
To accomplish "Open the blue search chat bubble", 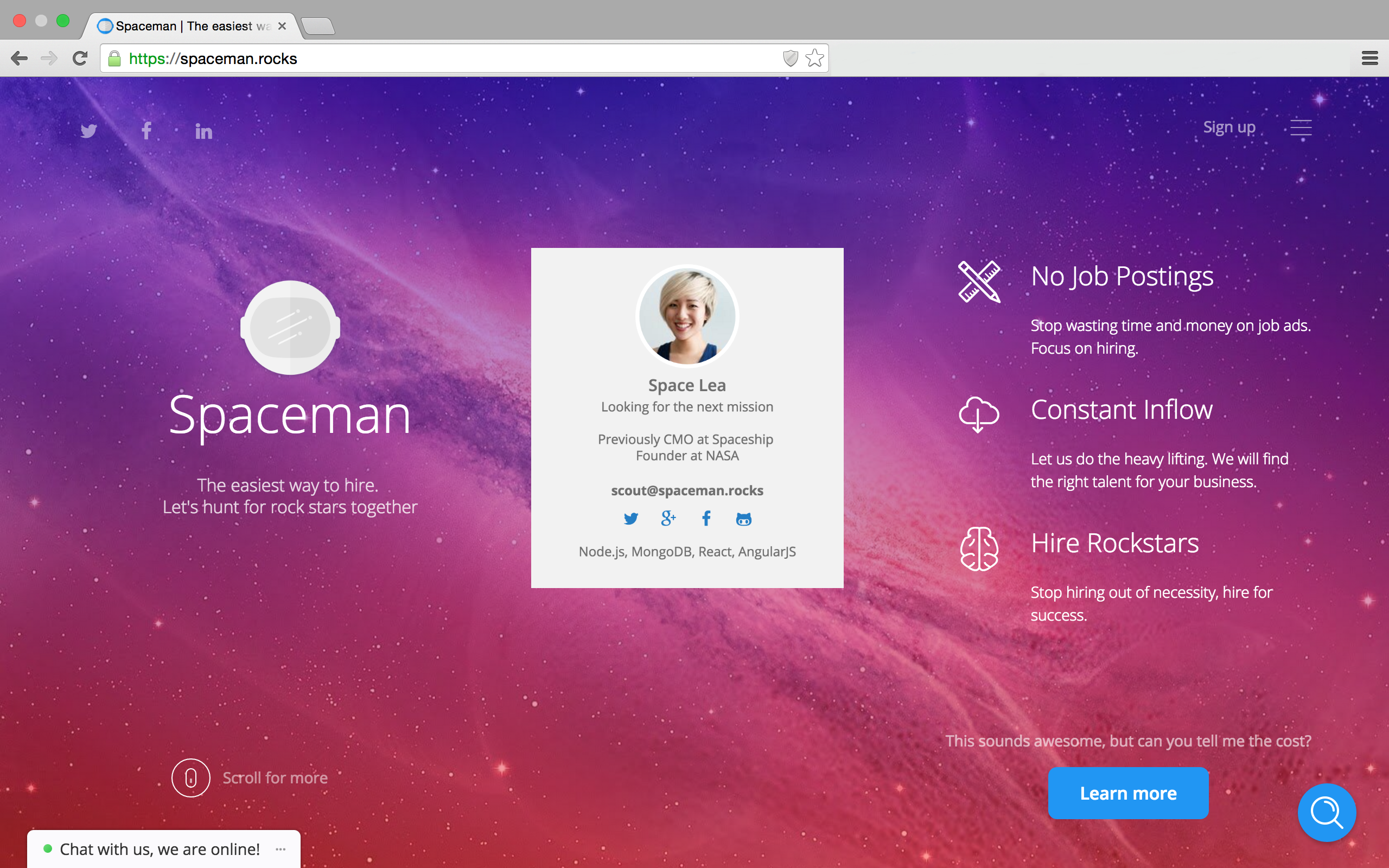I will tap(1327, 812).
